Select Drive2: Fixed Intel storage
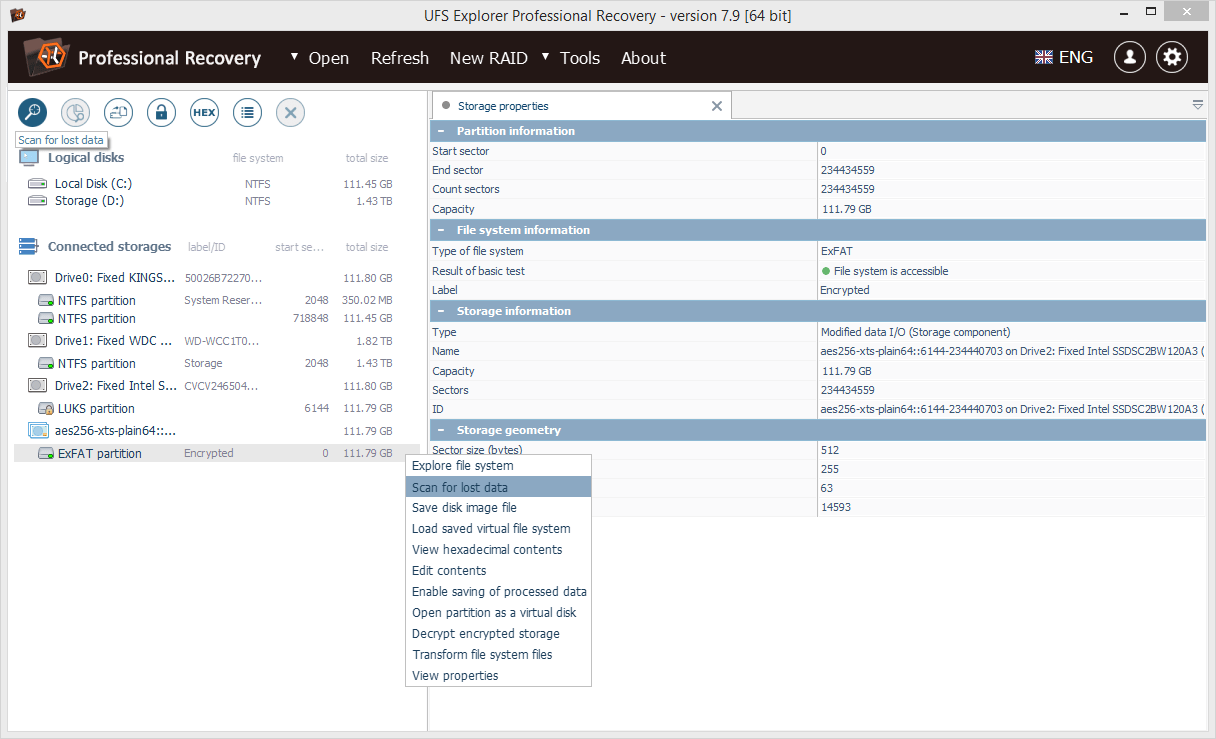The width and height of the screenshot is (1216, 739). (x=217, y=386)
